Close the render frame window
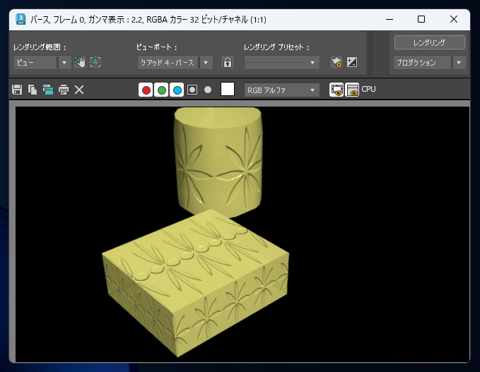This screenshot has height=372, width=480. click(454, 19)
